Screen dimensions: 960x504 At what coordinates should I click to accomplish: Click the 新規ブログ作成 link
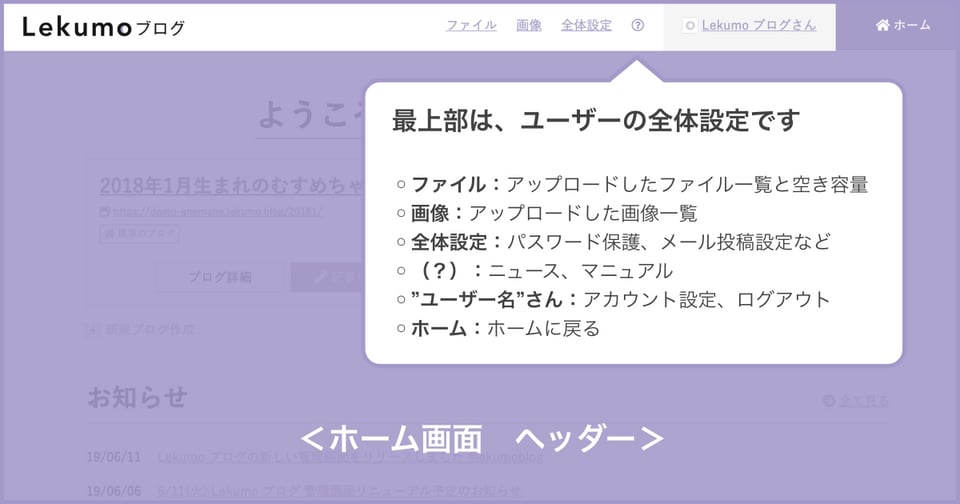tap(149, 330)
